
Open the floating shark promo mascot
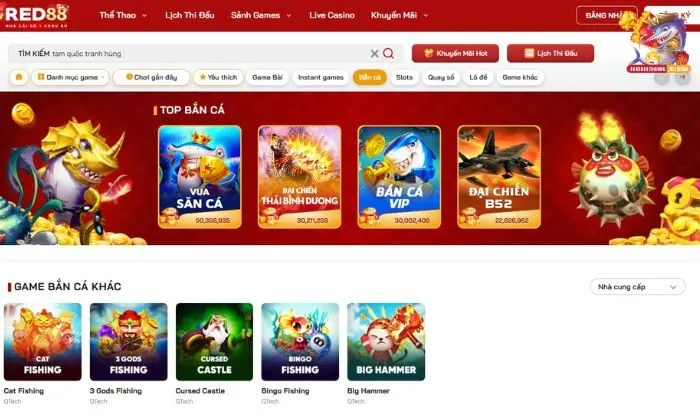pos(658,42)
